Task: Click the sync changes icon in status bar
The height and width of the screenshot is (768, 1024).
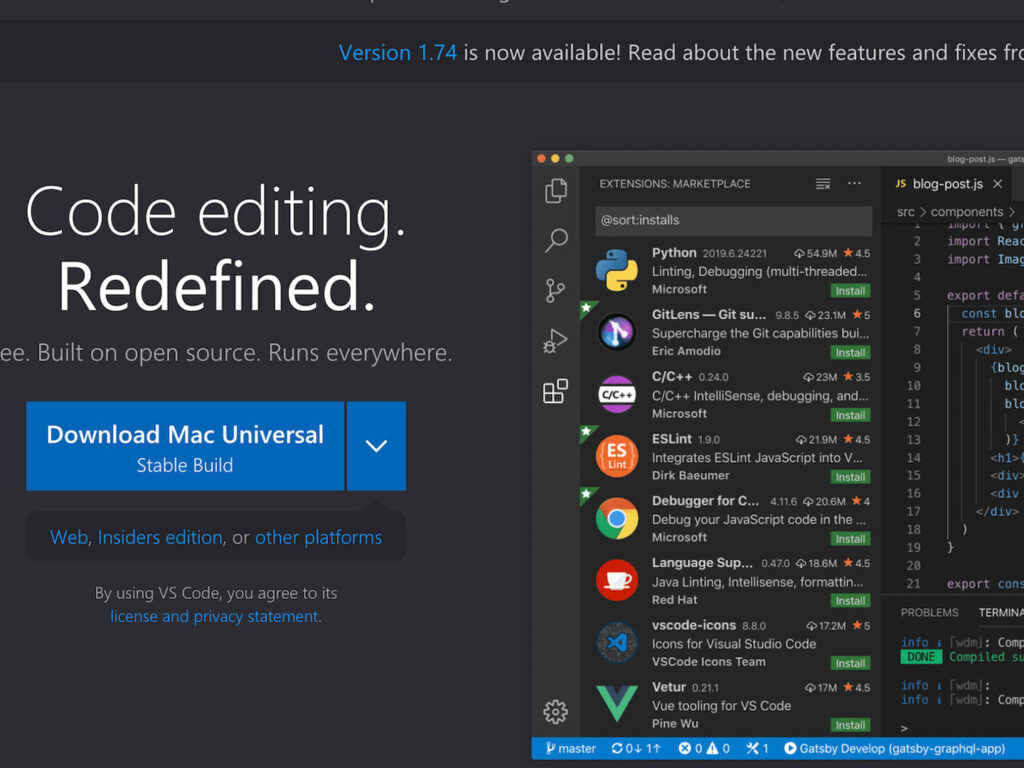Action: 636,748
